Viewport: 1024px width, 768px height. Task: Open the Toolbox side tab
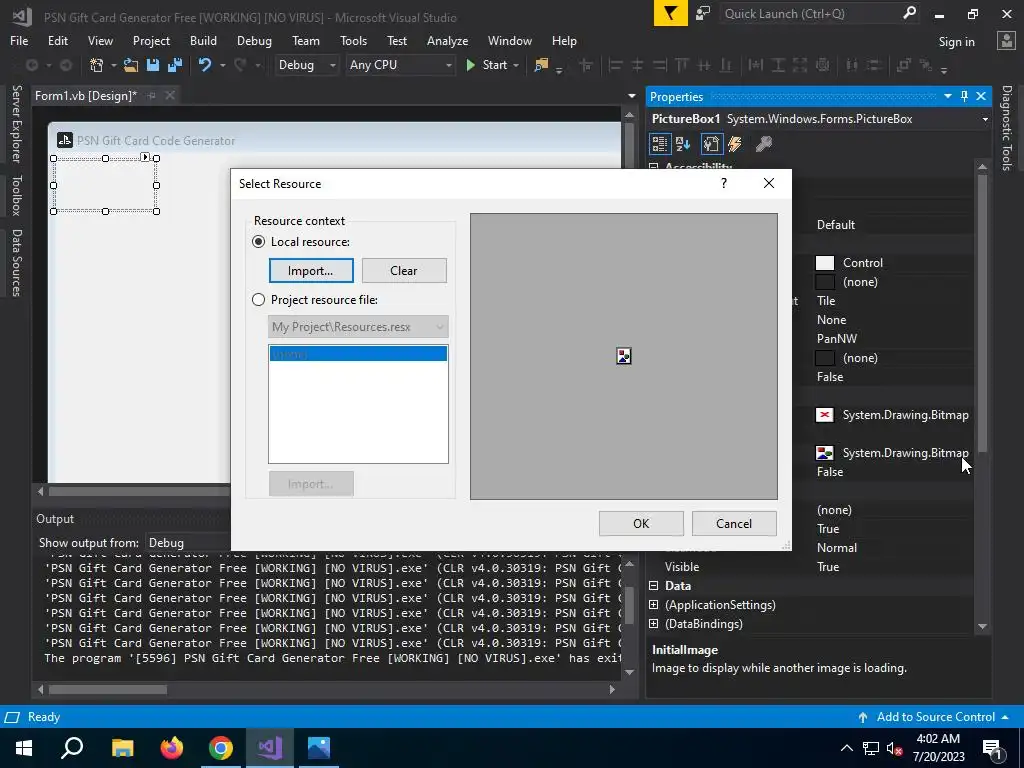16,195
